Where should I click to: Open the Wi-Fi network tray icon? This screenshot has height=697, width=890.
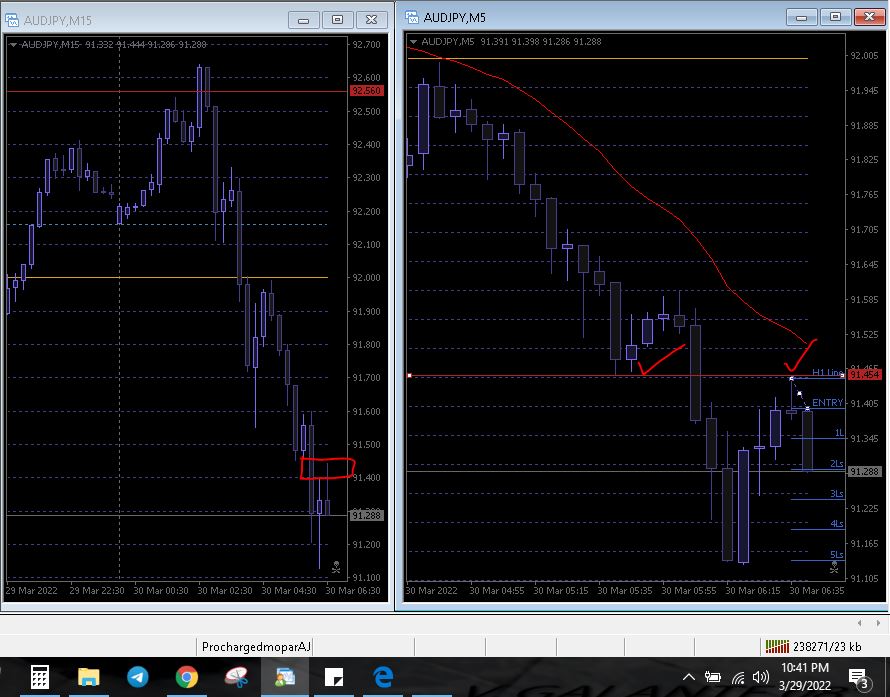738,678
